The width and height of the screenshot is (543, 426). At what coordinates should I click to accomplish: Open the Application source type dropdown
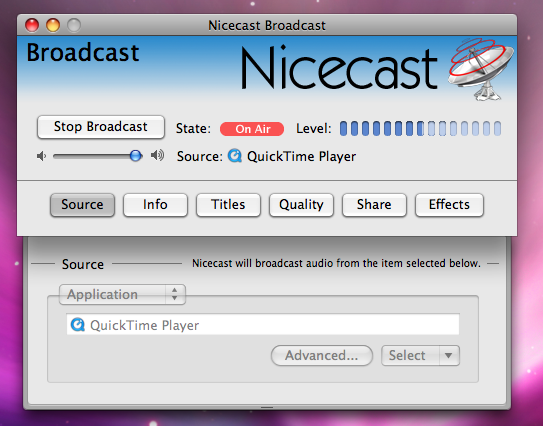[x=122, y=295]
